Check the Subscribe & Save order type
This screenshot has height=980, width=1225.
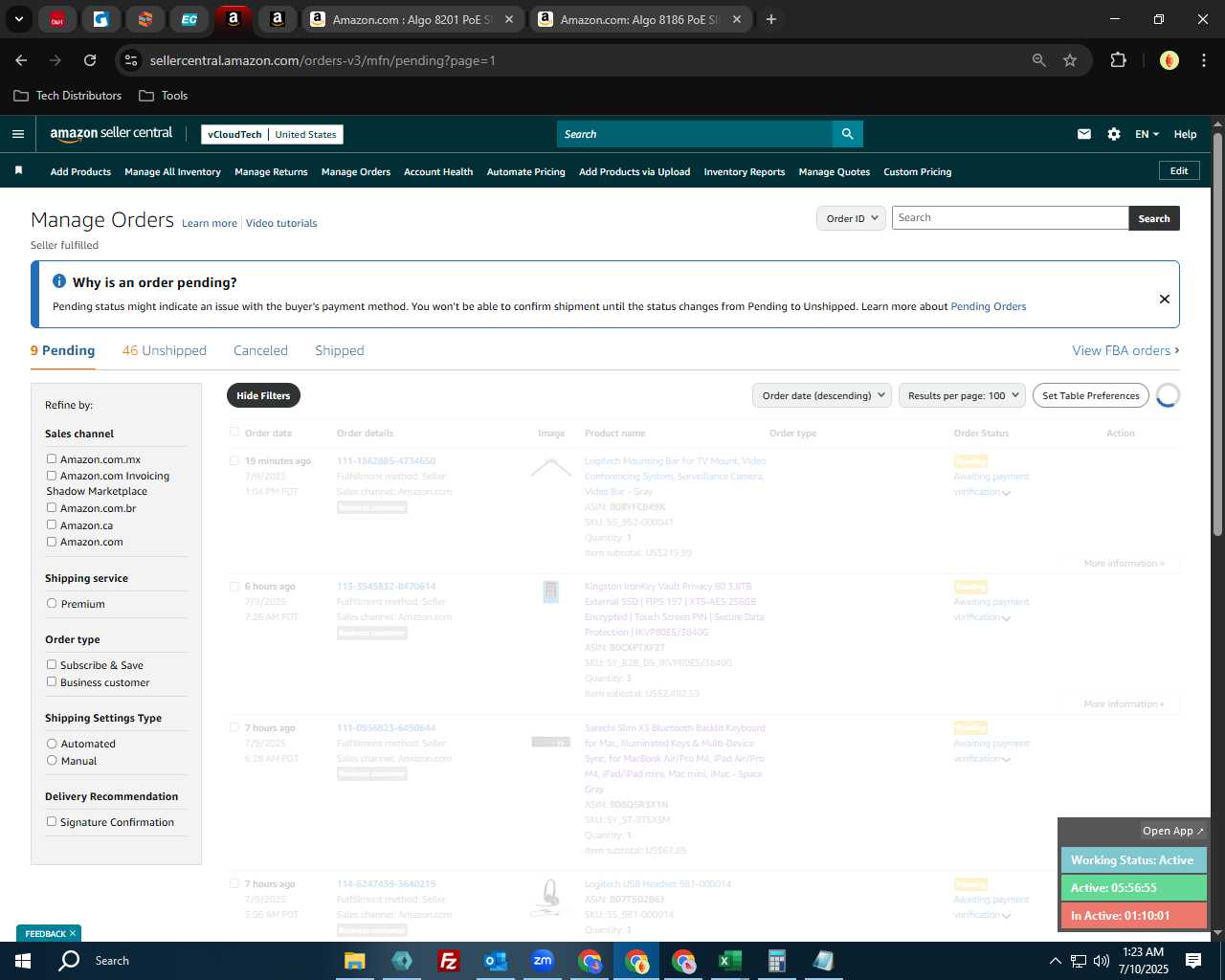[52, 664]
